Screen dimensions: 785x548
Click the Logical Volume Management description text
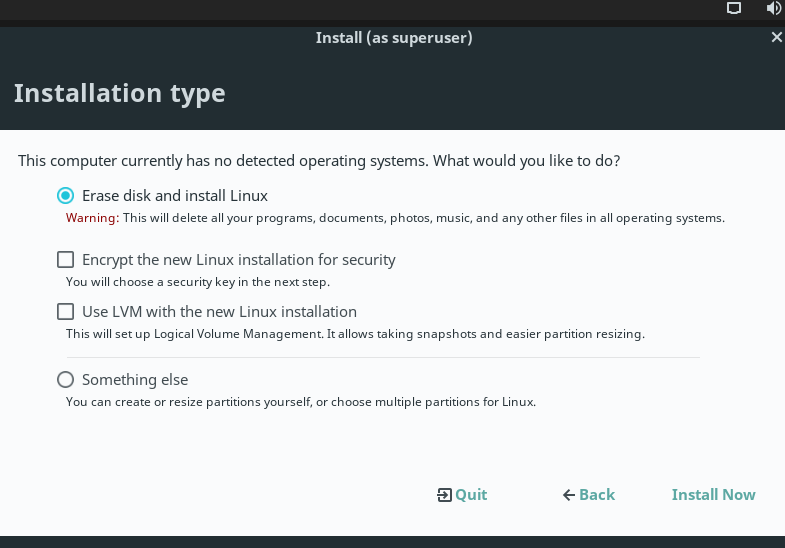tap(355, 334)
